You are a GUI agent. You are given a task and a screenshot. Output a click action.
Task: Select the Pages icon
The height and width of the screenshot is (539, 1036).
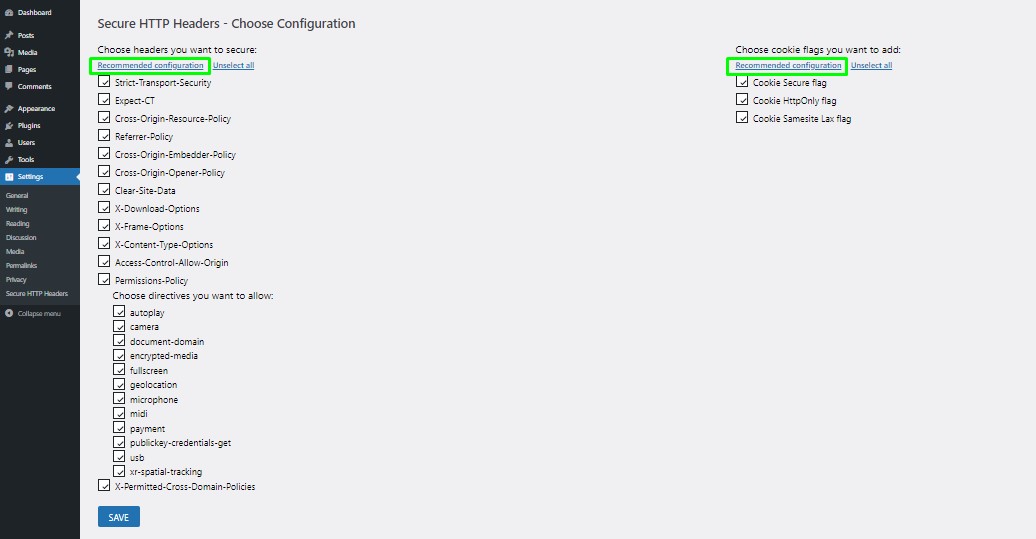pyautogui.click(x=9, y=69)
